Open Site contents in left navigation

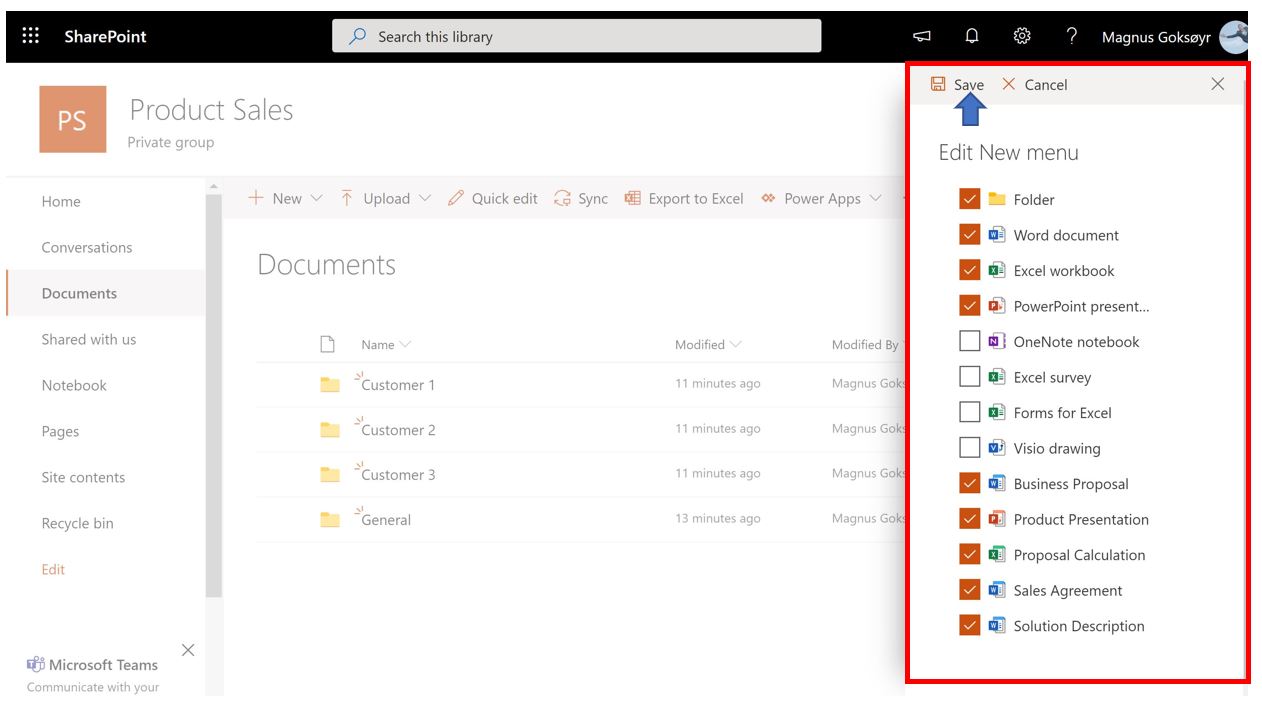[83, 477]
